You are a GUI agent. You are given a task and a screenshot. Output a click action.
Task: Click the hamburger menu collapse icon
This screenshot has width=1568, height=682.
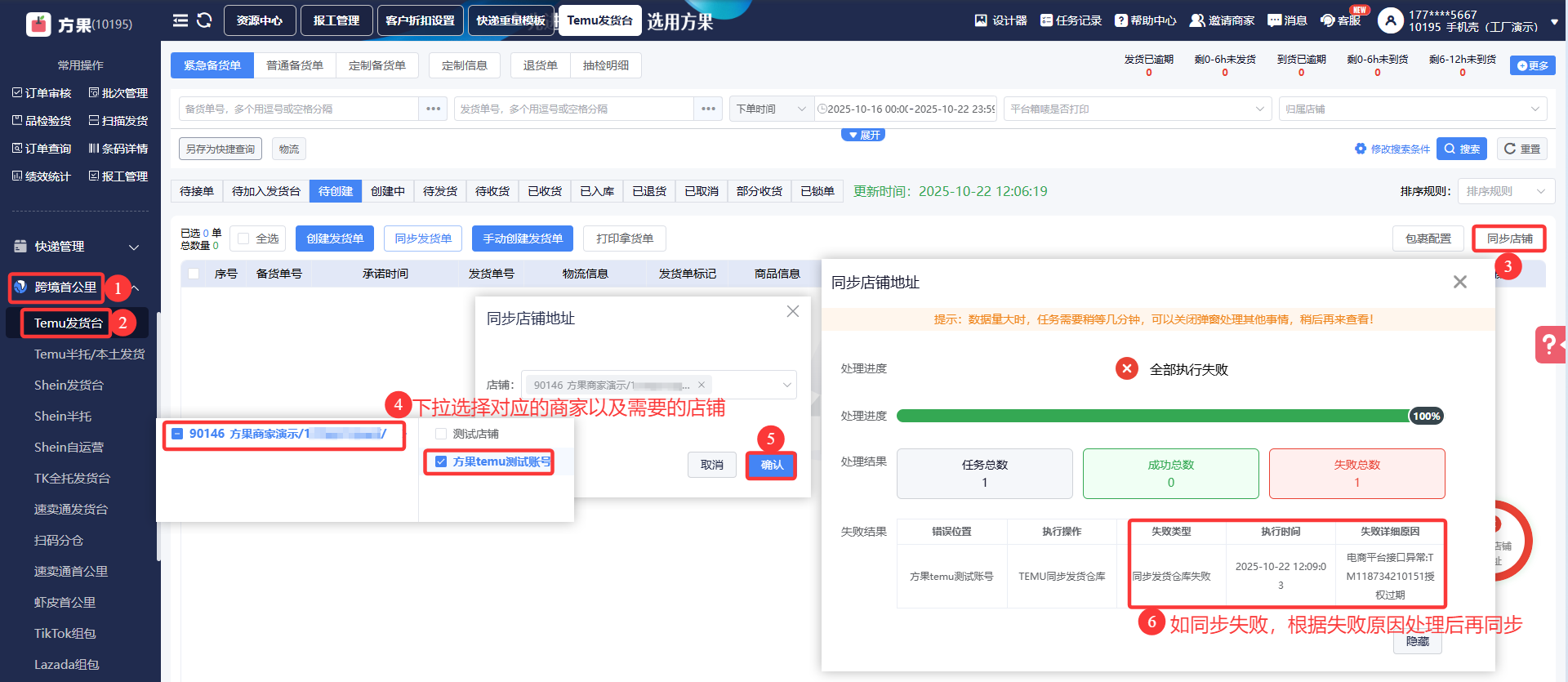pyautogui.click(x=180, y=20)
